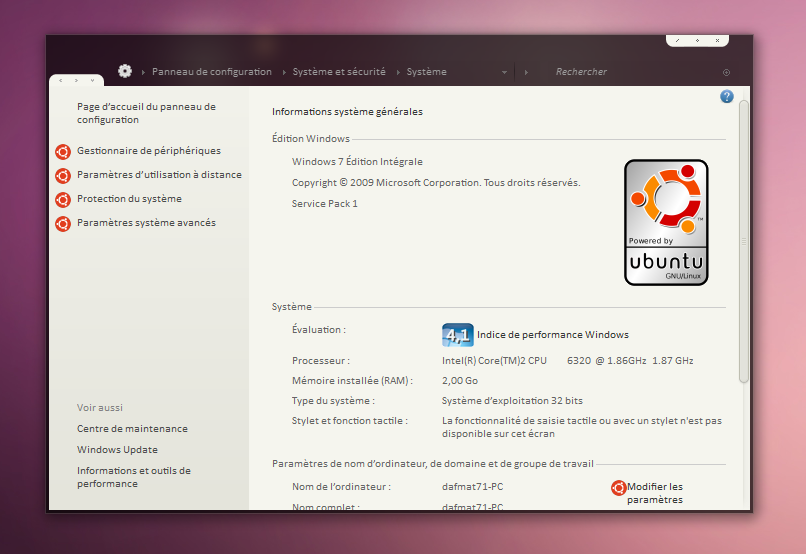
Task: Click the refresh arrow beside address dropdown
Action: [526, 72]
